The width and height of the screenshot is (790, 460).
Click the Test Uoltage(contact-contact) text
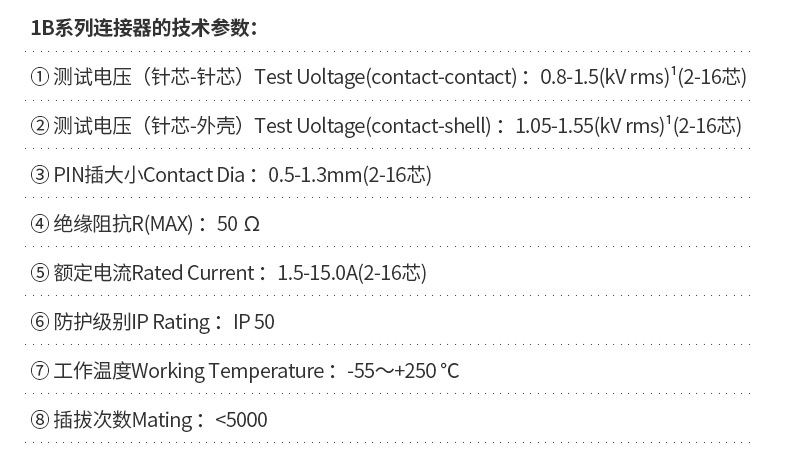(386, 77)
